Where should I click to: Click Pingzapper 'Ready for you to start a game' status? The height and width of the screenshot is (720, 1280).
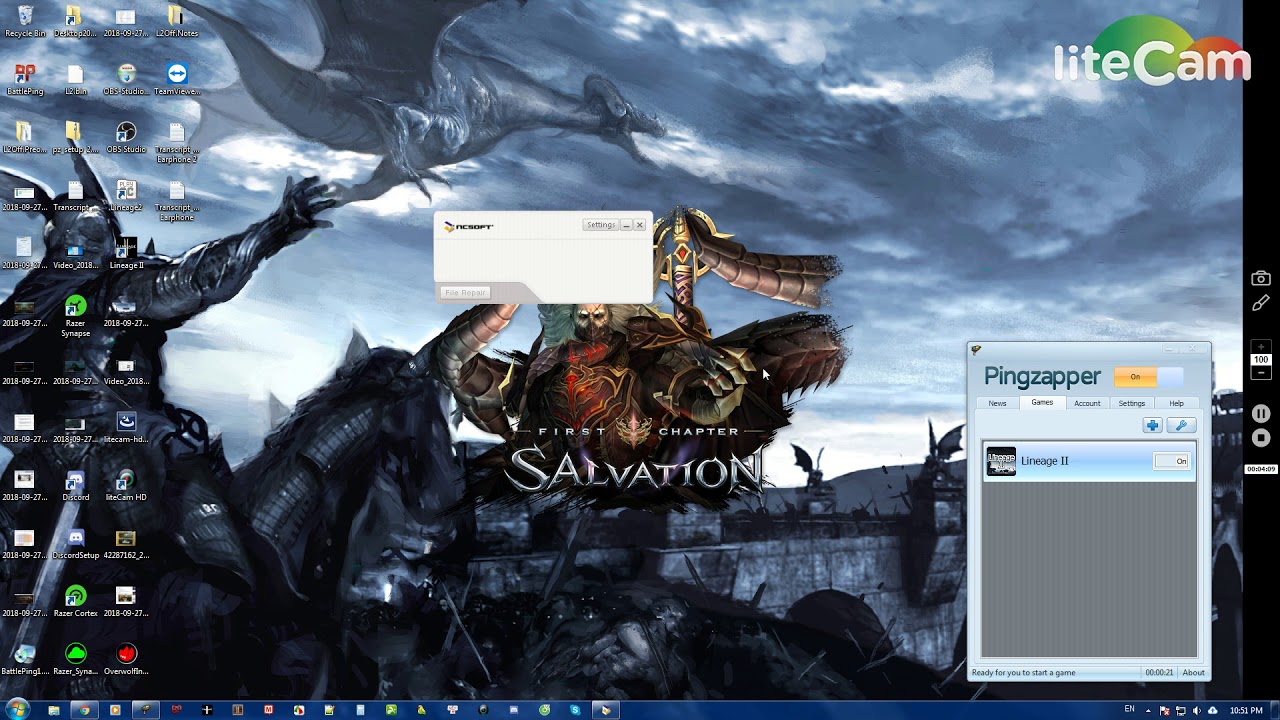coord(1023,673)
